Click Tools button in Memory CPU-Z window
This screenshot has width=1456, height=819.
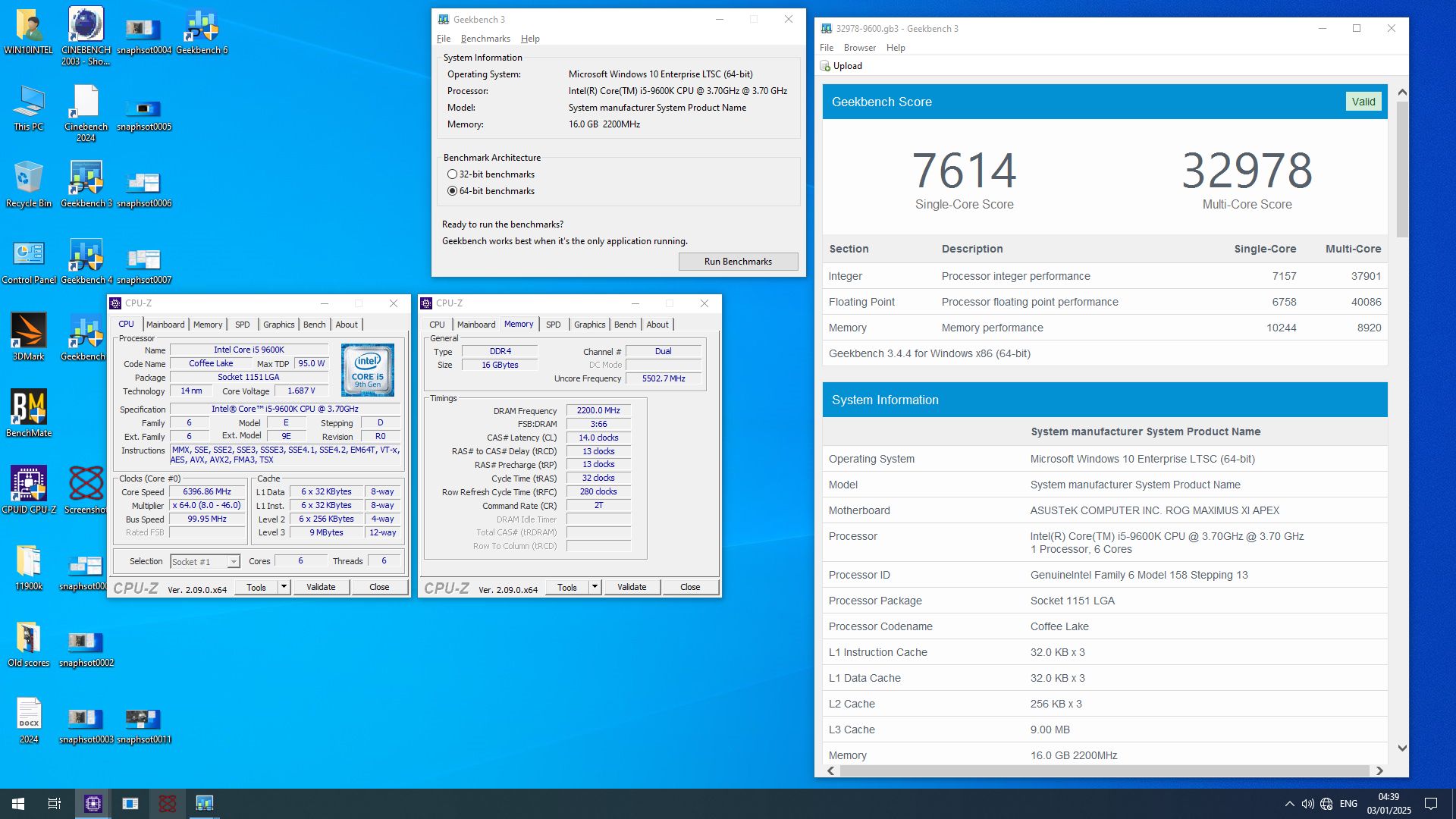pyautogui.click(x=566, y=587)
